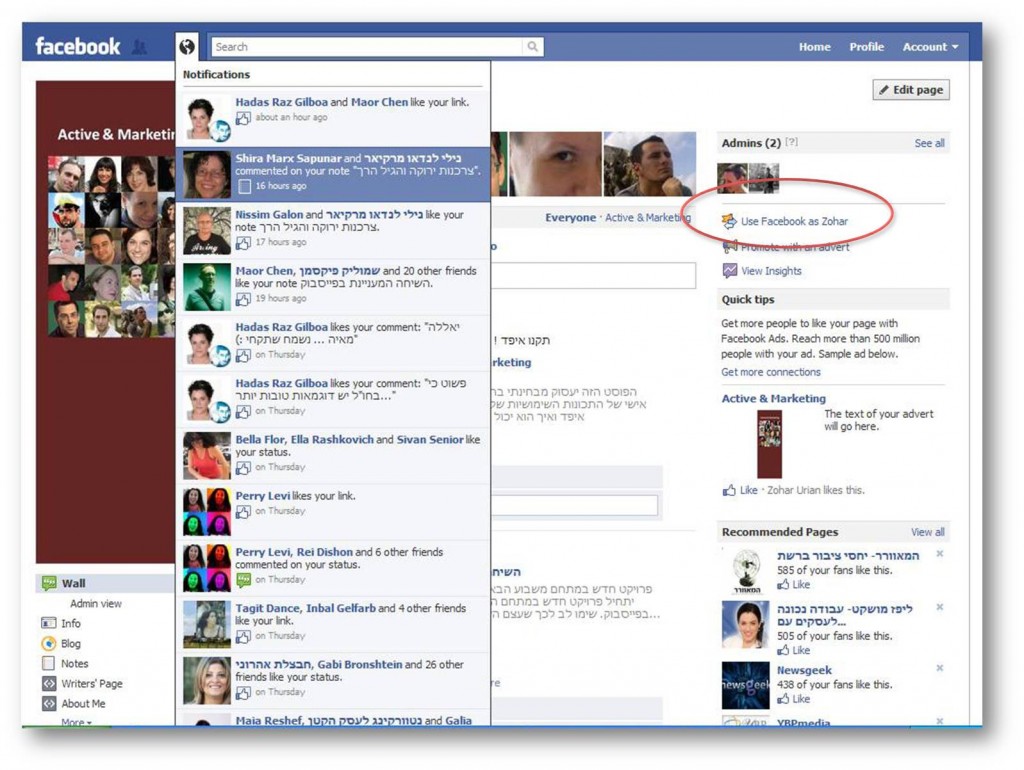Click the note icon beside 16 hours ago
Image resolution: width=1024 pixels, height=770 pixels.
[244, 186]
